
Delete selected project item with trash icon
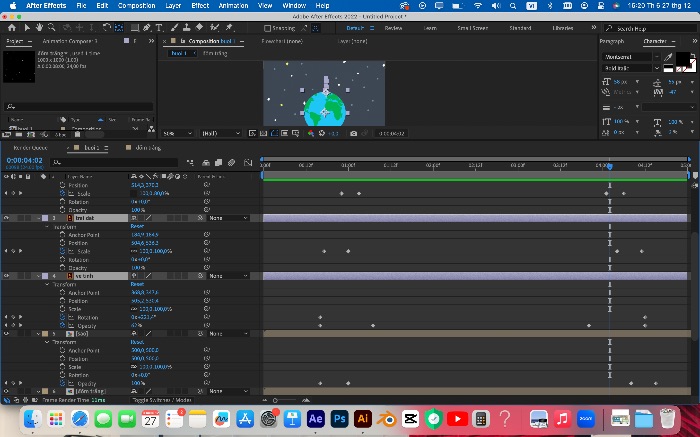pyautogui.click(x=77, y=134)
